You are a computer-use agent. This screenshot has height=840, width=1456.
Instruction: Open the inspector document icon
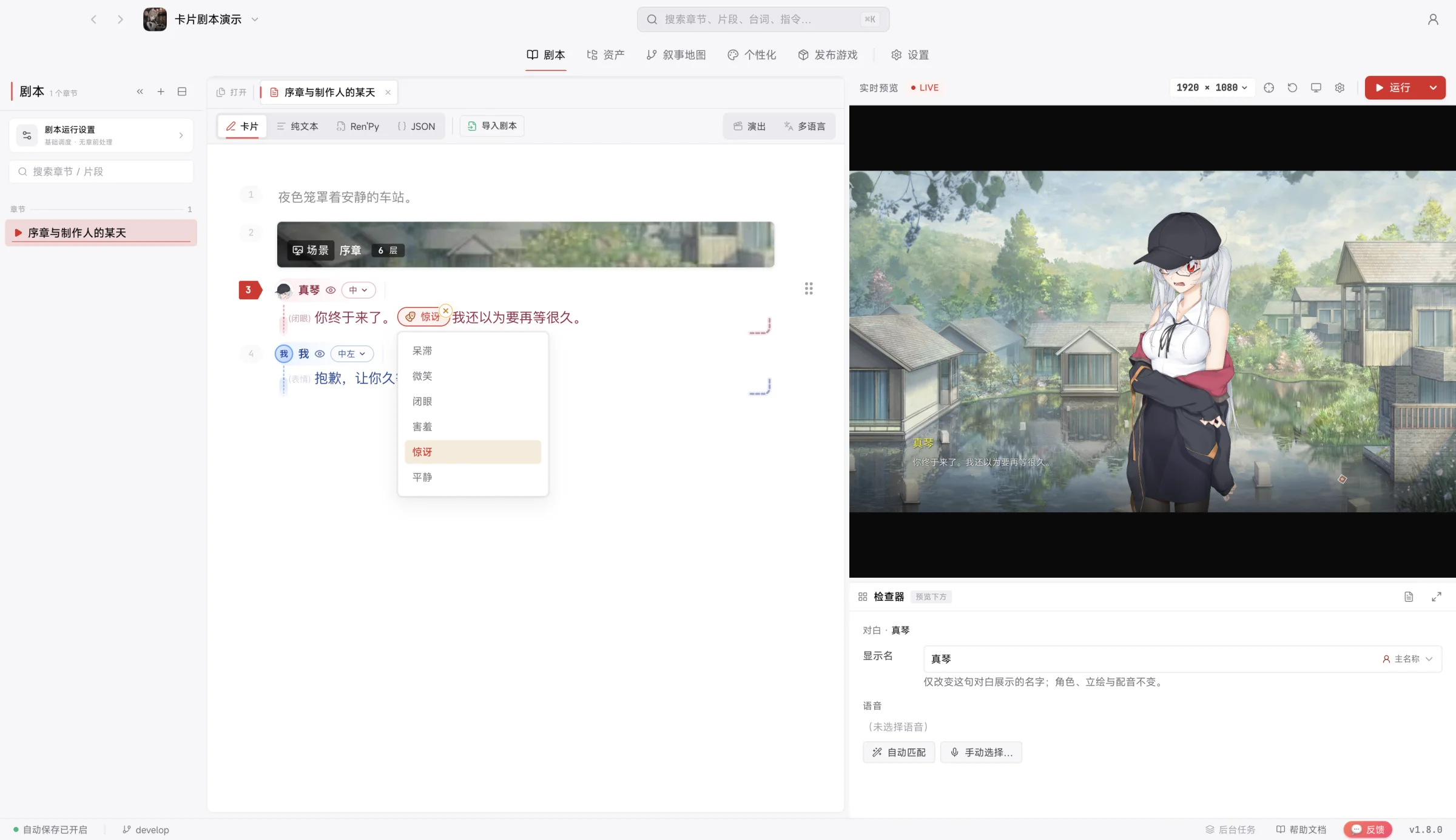[x=1409, y=597]
